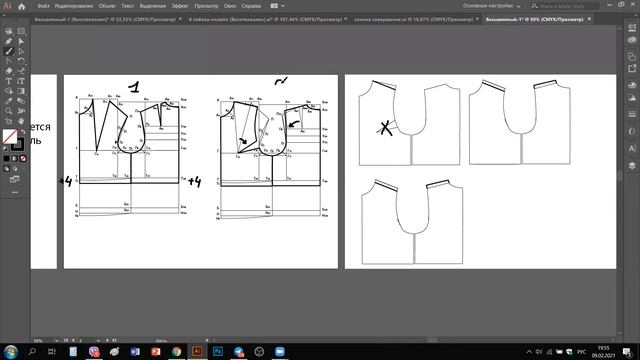Open Word from the taskbar
Viewport: 640px width, 360px height.
(x=135, y=351)
